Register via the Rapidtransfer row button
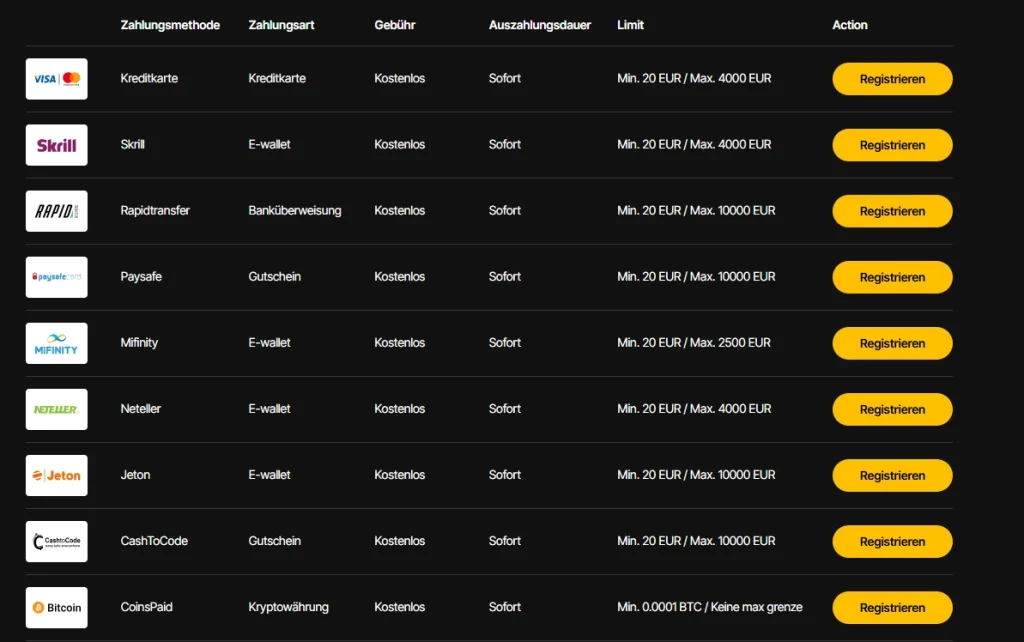 coord(891,211)
